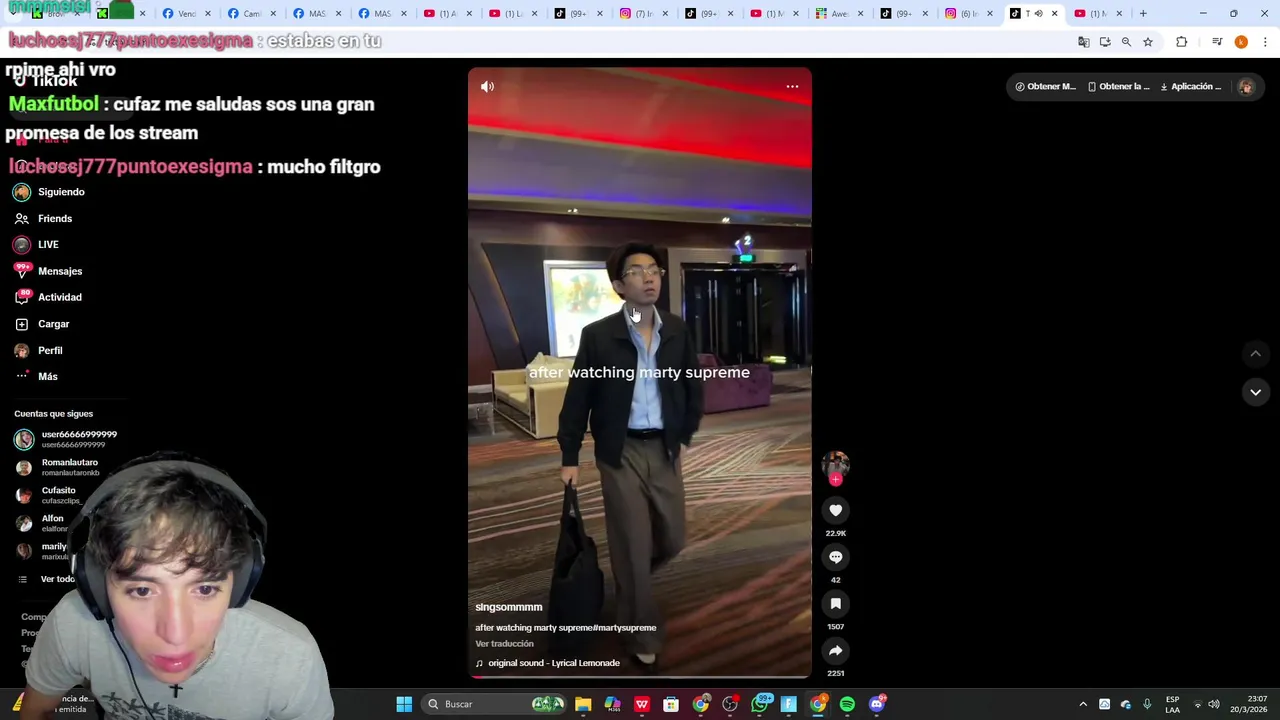Show hidden system tray icons
Viewport: 1280px width, 720px height.
pos(1083,704)
